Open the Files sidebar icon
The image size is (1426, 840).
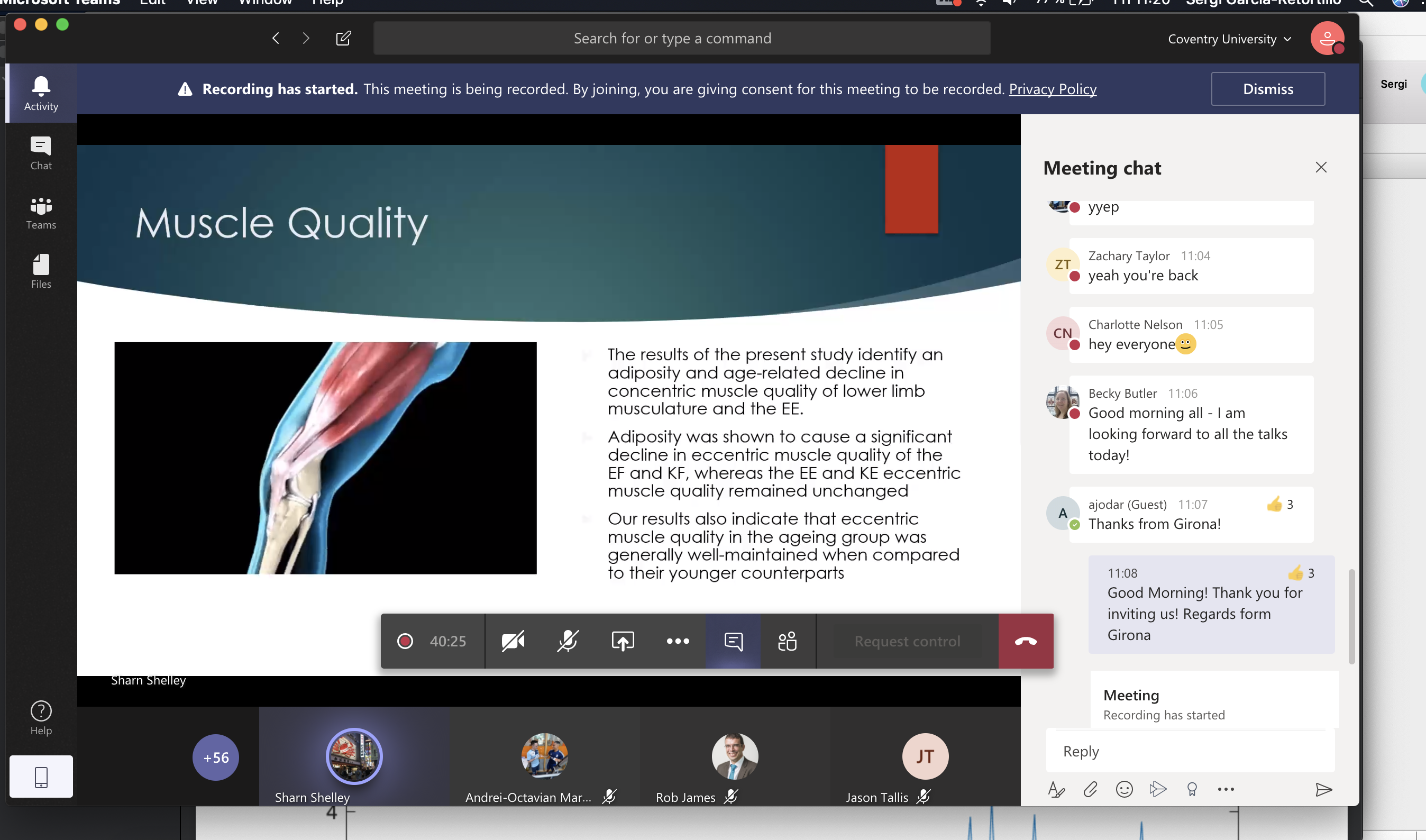point(41,272)
